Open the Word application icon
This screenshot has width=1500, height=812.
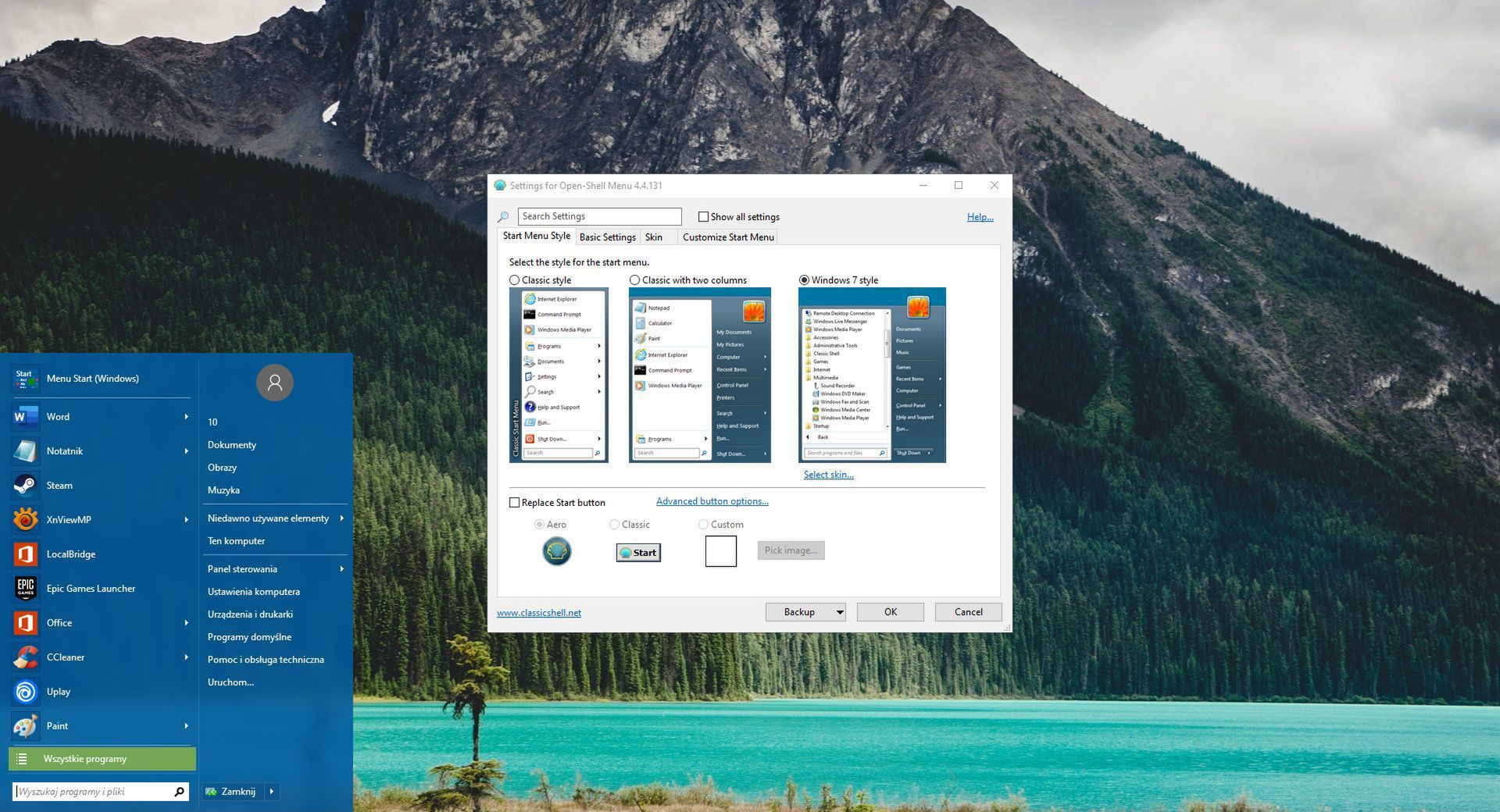coord(25,417)
